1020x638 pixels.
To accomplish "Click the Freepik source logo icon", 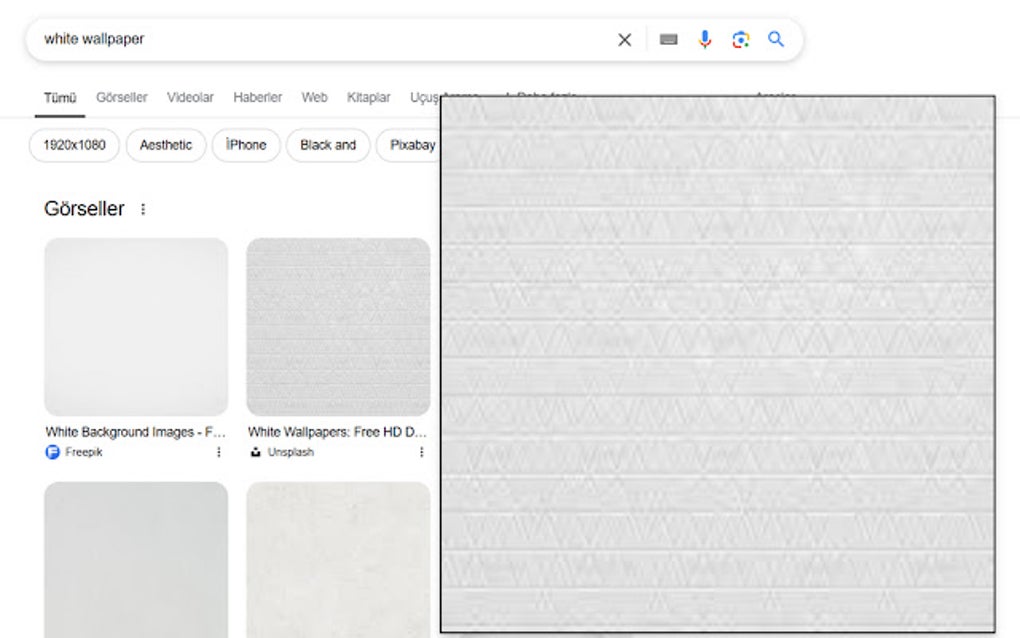I will [51, 452].
